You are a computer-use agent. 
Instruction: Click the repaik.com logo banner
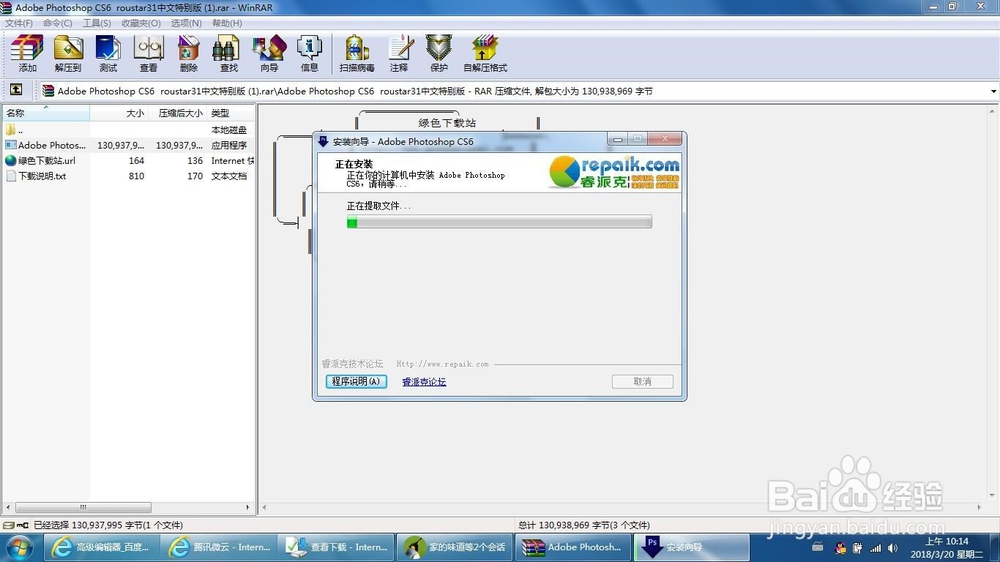[x=614, y=172]
